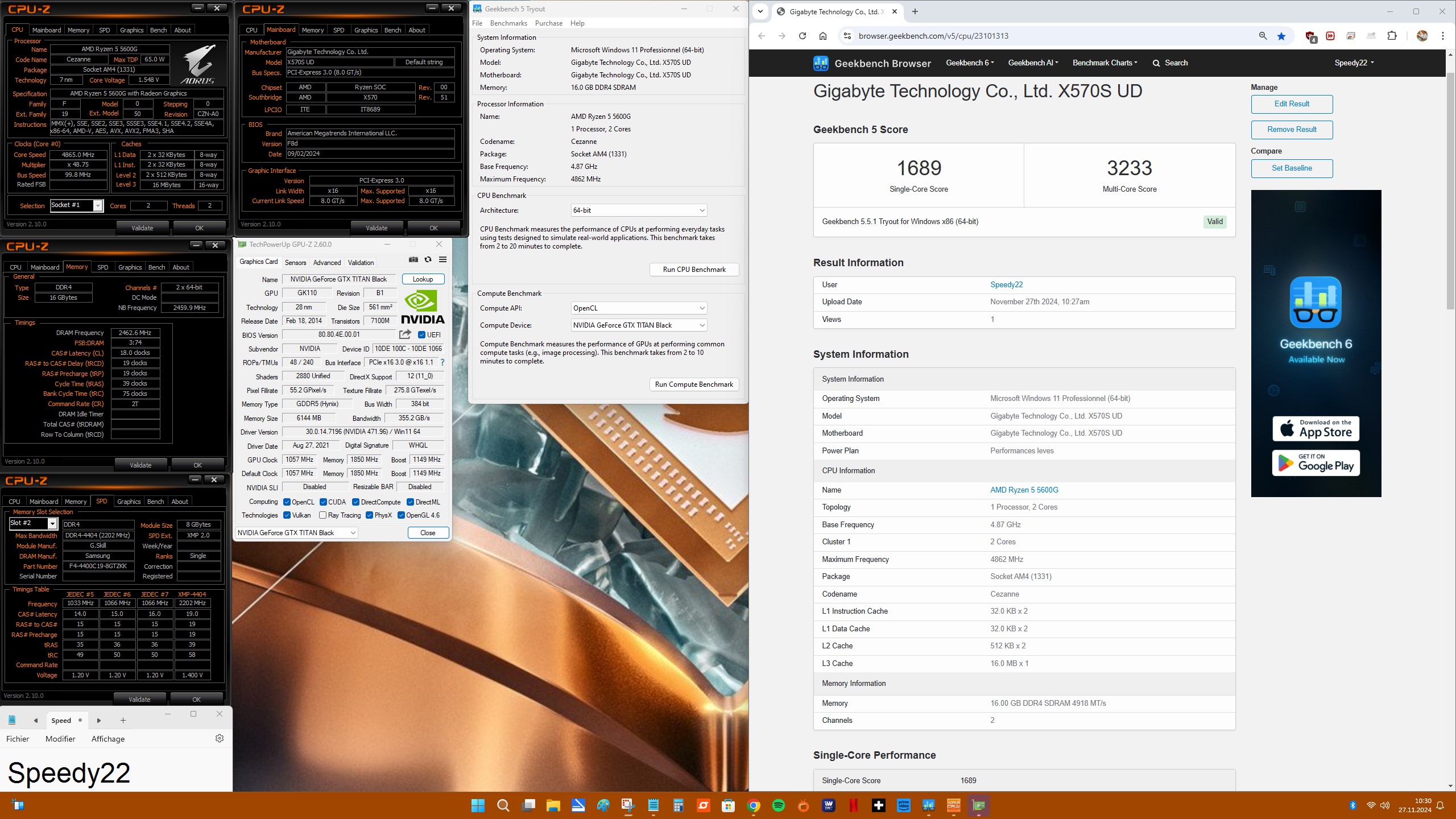Click the Remove Result button

coord(1292,130)
